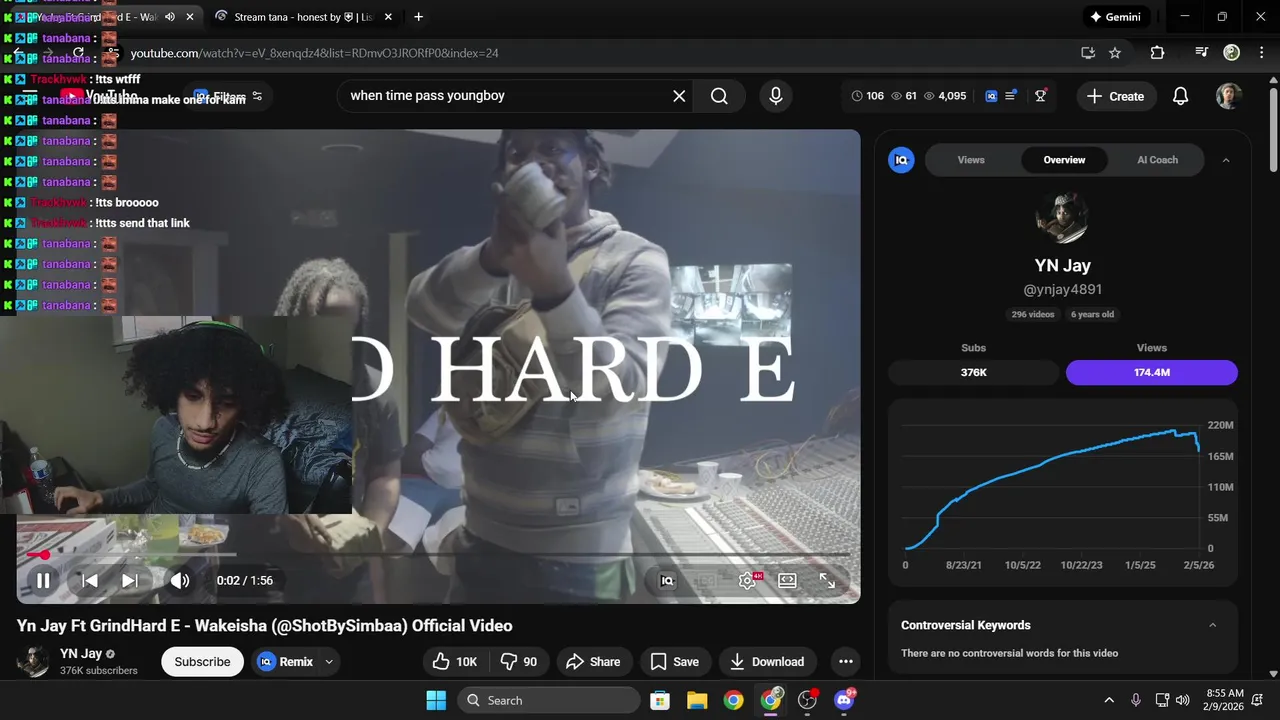The image size is (1280, 720).
Task: Select the Subs 376K stat pill
Action: tap(973, 372)
